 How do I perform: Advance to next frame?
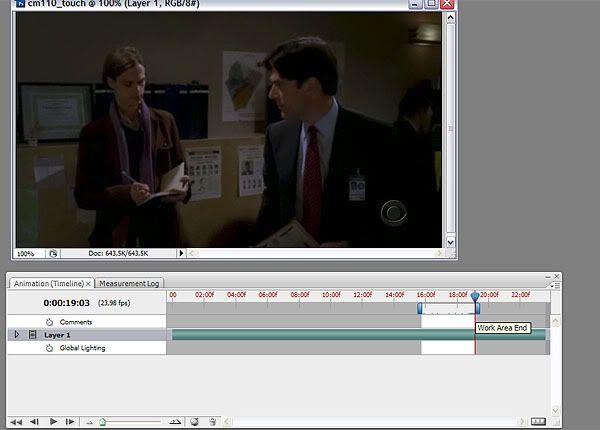tap(70, 422)
